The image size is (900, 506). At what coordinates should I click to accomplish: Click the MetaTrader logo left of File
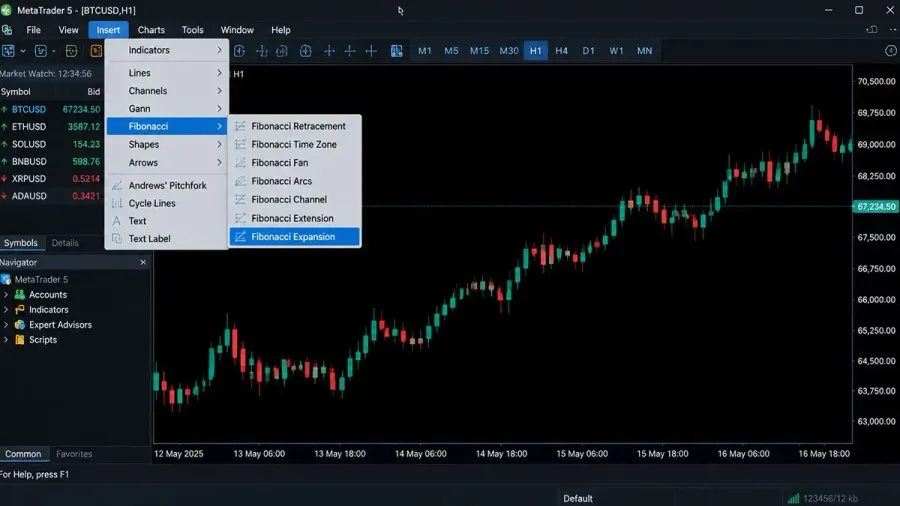click(x=7, y=30)
